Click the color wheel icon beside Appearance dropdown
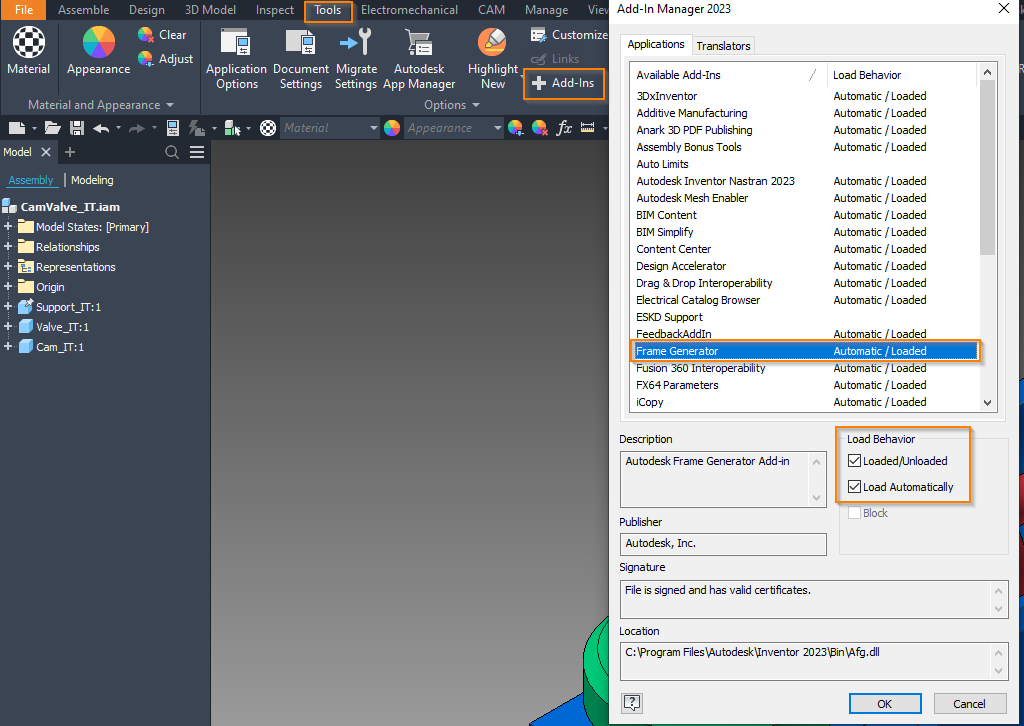 [392, 128]
